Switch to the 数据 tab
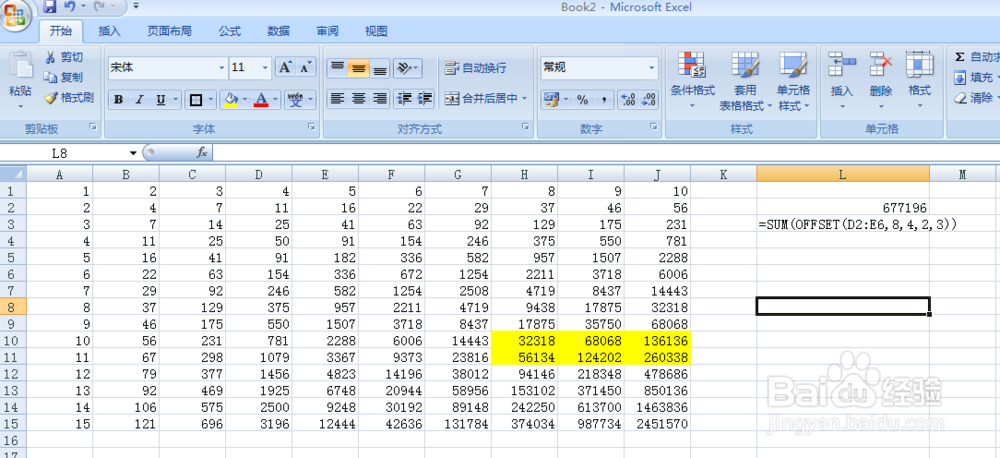The height and width of the screenshot is (458, 1000). pos(279,31)
